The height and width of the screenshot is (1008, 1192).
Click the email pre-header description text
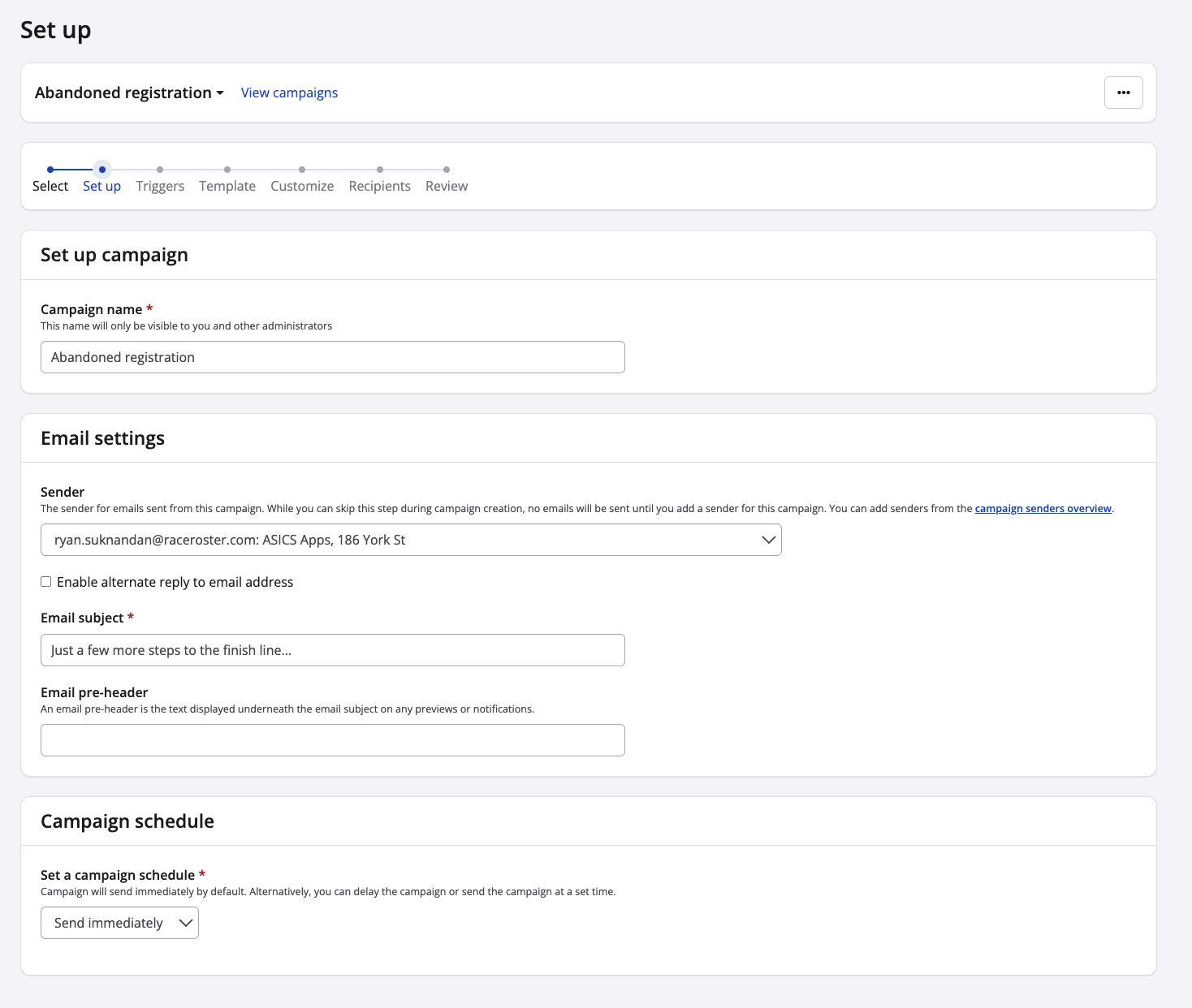pos(287,709)
